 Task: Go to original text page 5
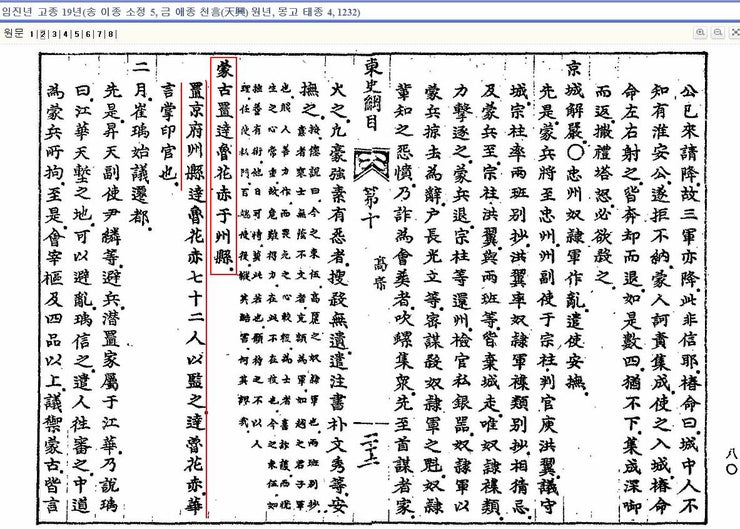click(77, 34)
